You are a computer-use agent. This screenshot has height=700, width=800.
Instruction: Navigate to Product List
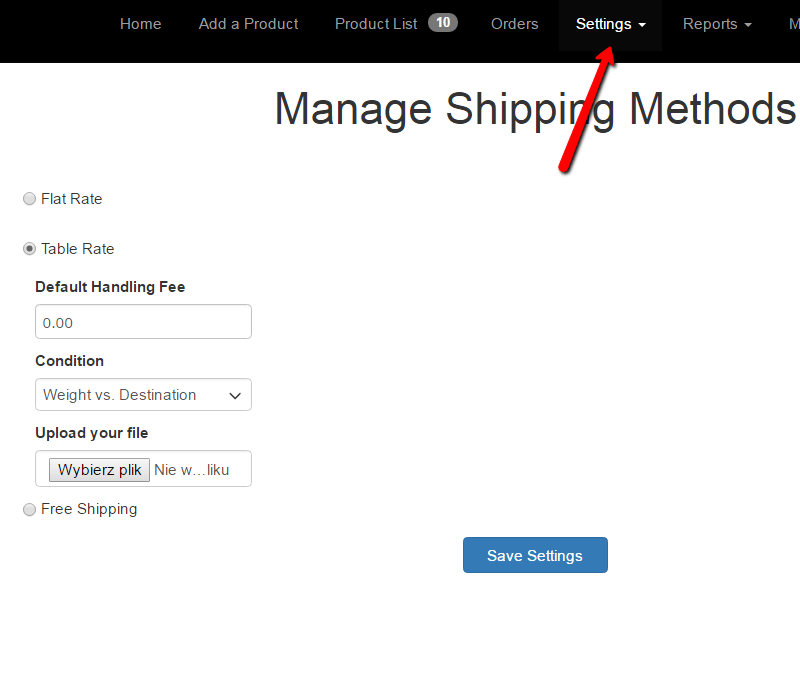click(376, 24)
